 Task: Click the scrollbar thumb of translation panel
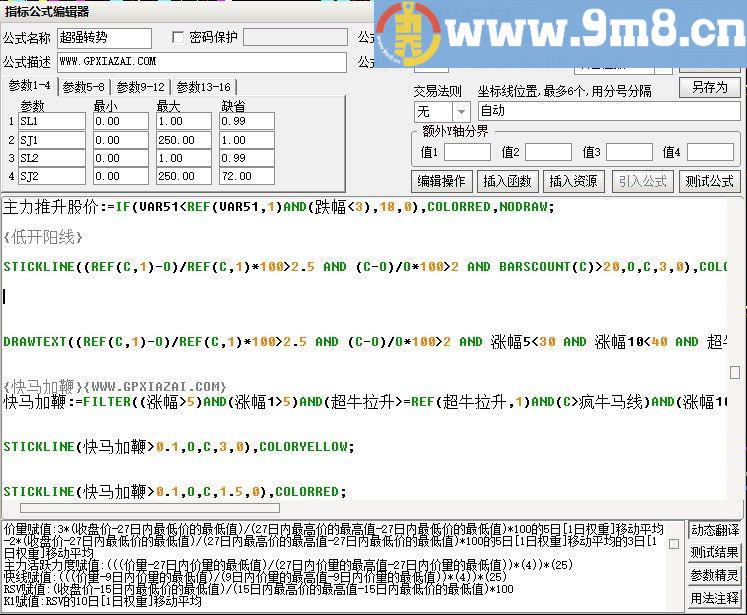coord(674,544)
